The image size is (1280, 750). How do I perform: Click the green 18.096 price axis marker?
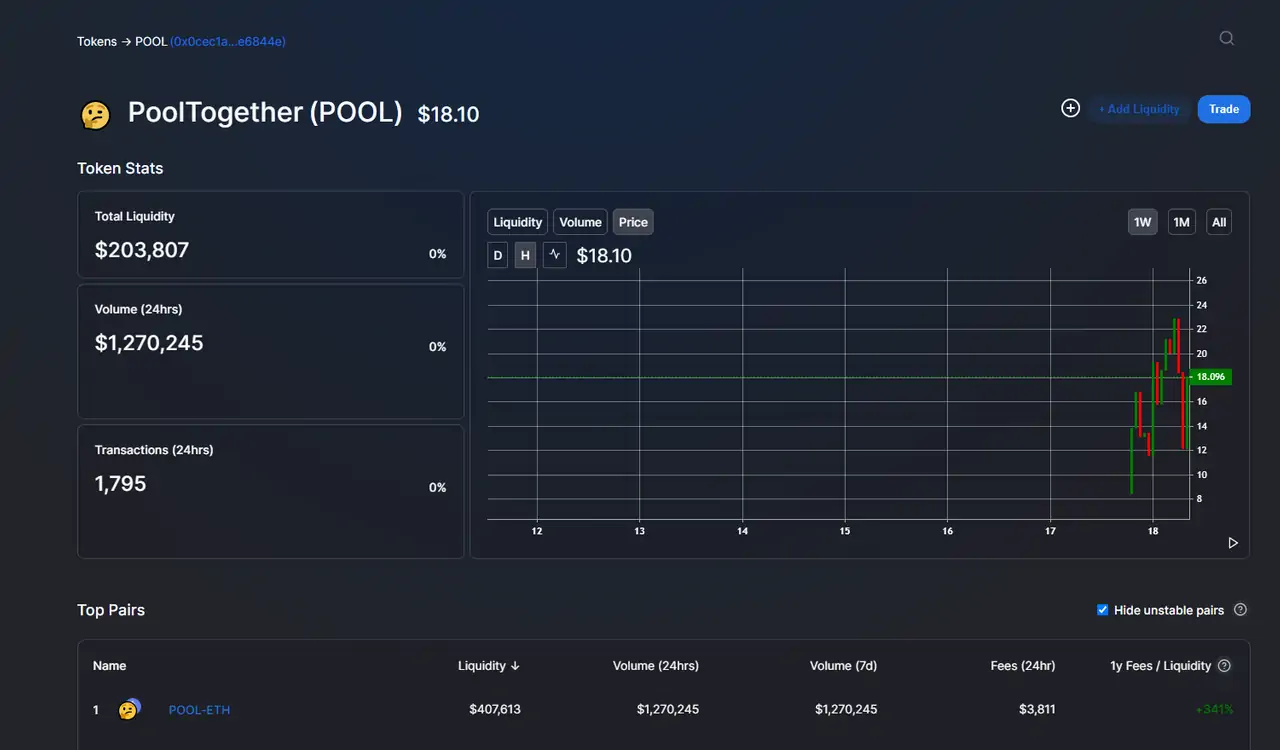1210,377
